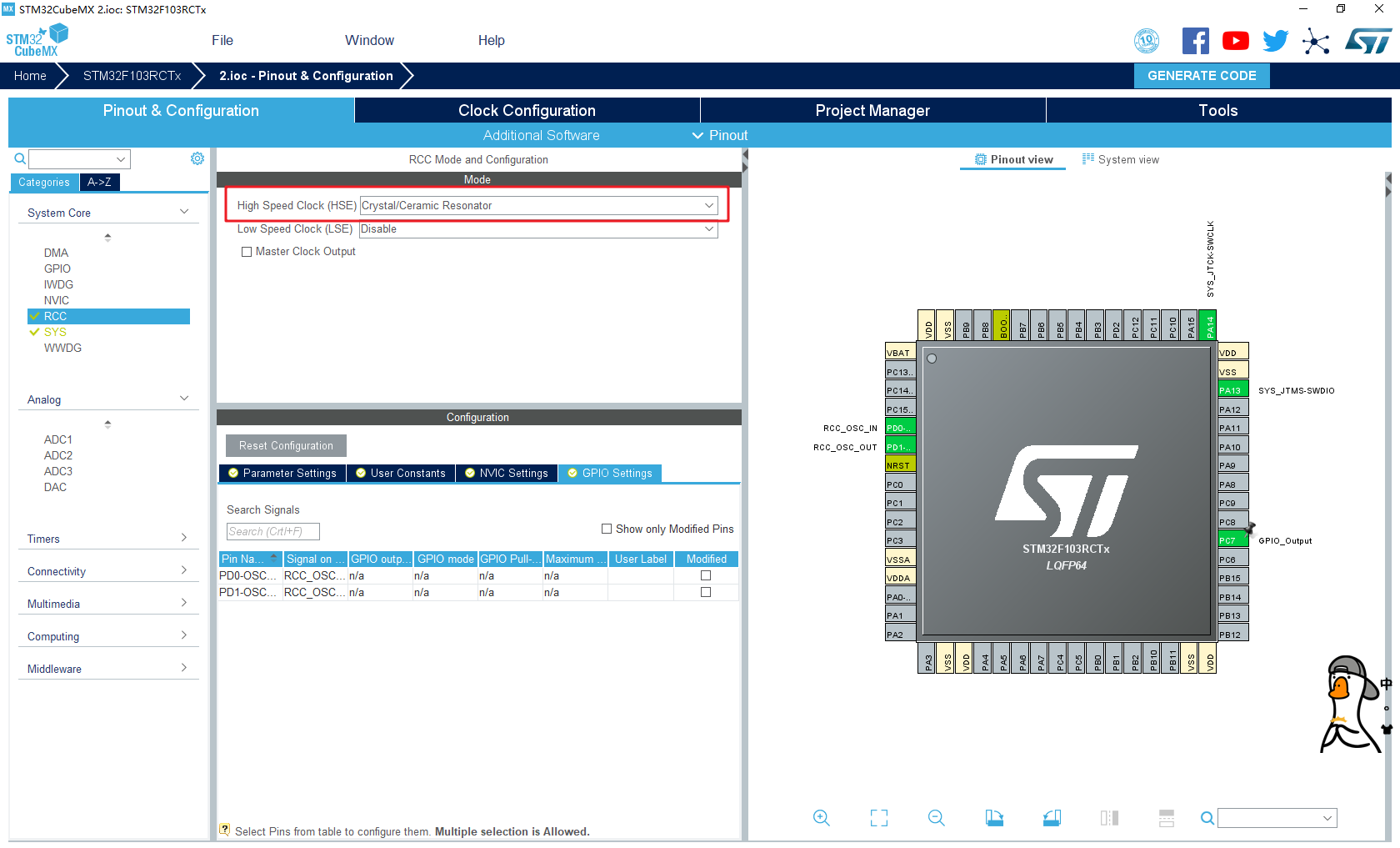Toggle Modified checkbox for PD1-OSC row
Image resolution: width=1400 pixels, height=848 pixels.
coord(706,592)
